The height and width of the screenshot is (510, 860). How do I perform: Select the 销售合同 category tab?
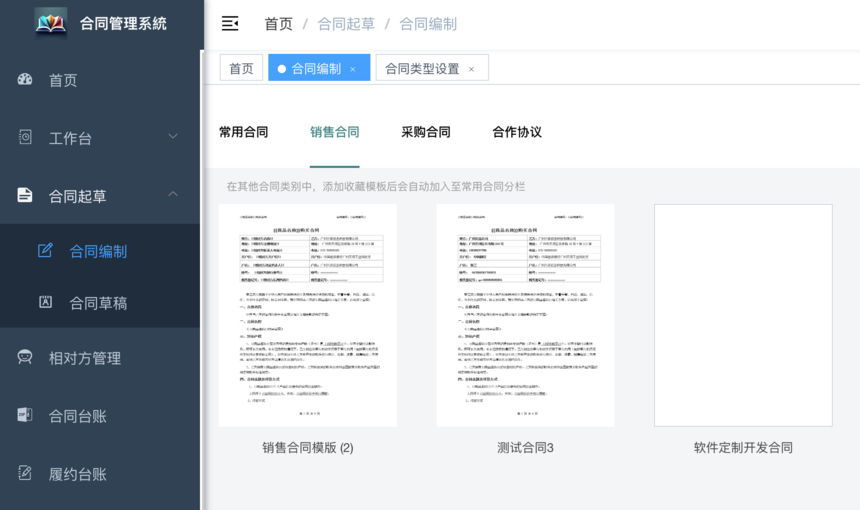[335, 132]
